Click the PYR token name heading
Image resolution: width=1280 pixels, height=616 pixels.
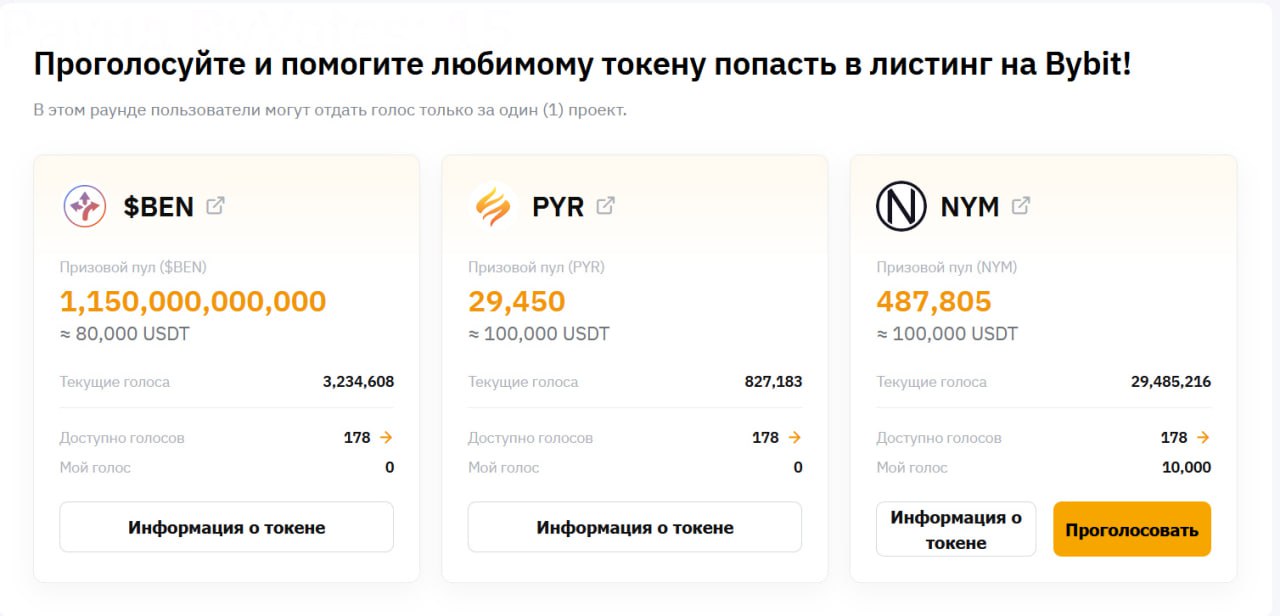[558, 207]
